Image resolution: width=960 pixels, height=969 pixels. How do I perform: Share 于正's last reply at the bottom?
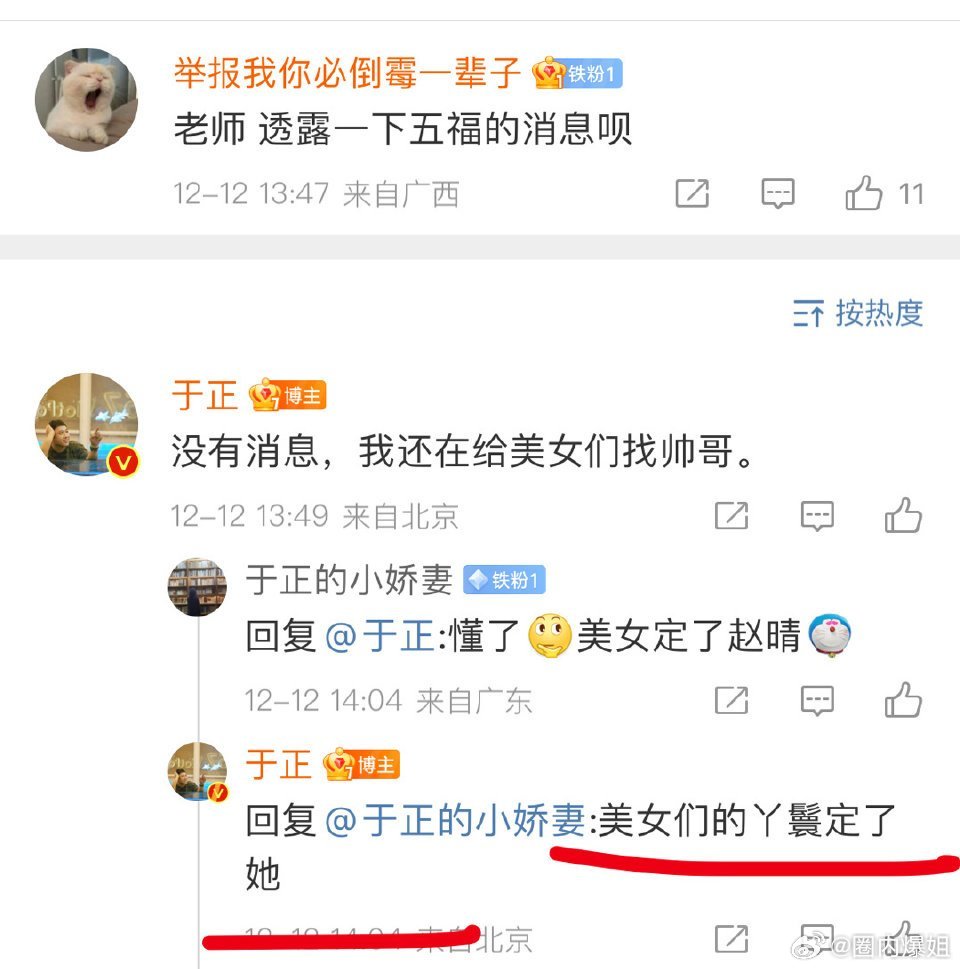(x=731, y=939)
